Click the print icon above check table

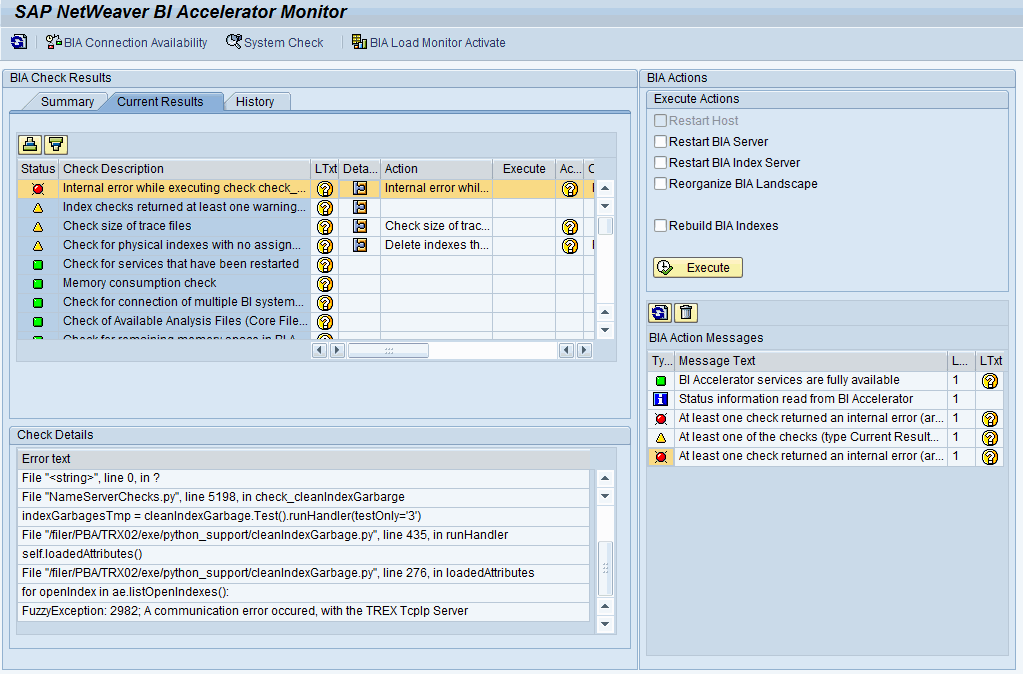[30, 144]
